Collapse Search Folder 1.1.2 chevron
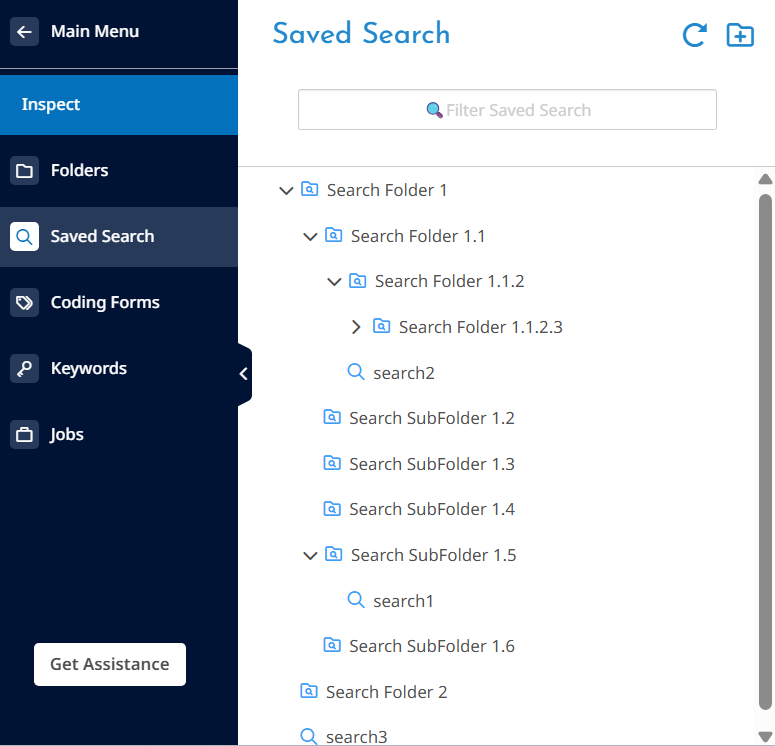Viewport: 775px width, 746px height. point(334,282)
